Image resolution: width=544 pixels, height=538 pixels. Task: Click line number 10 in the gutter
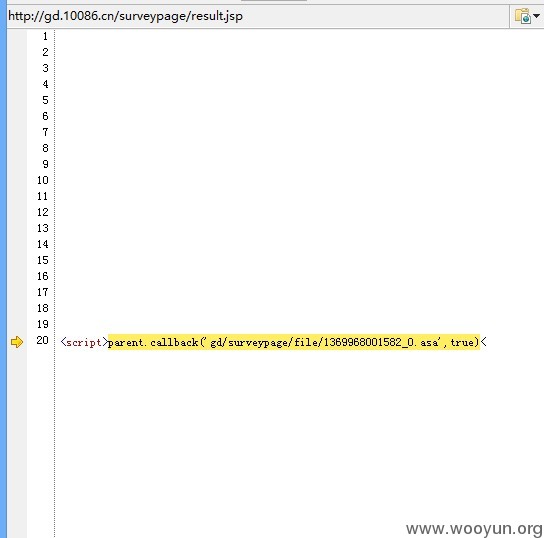(x=43, y=180)
